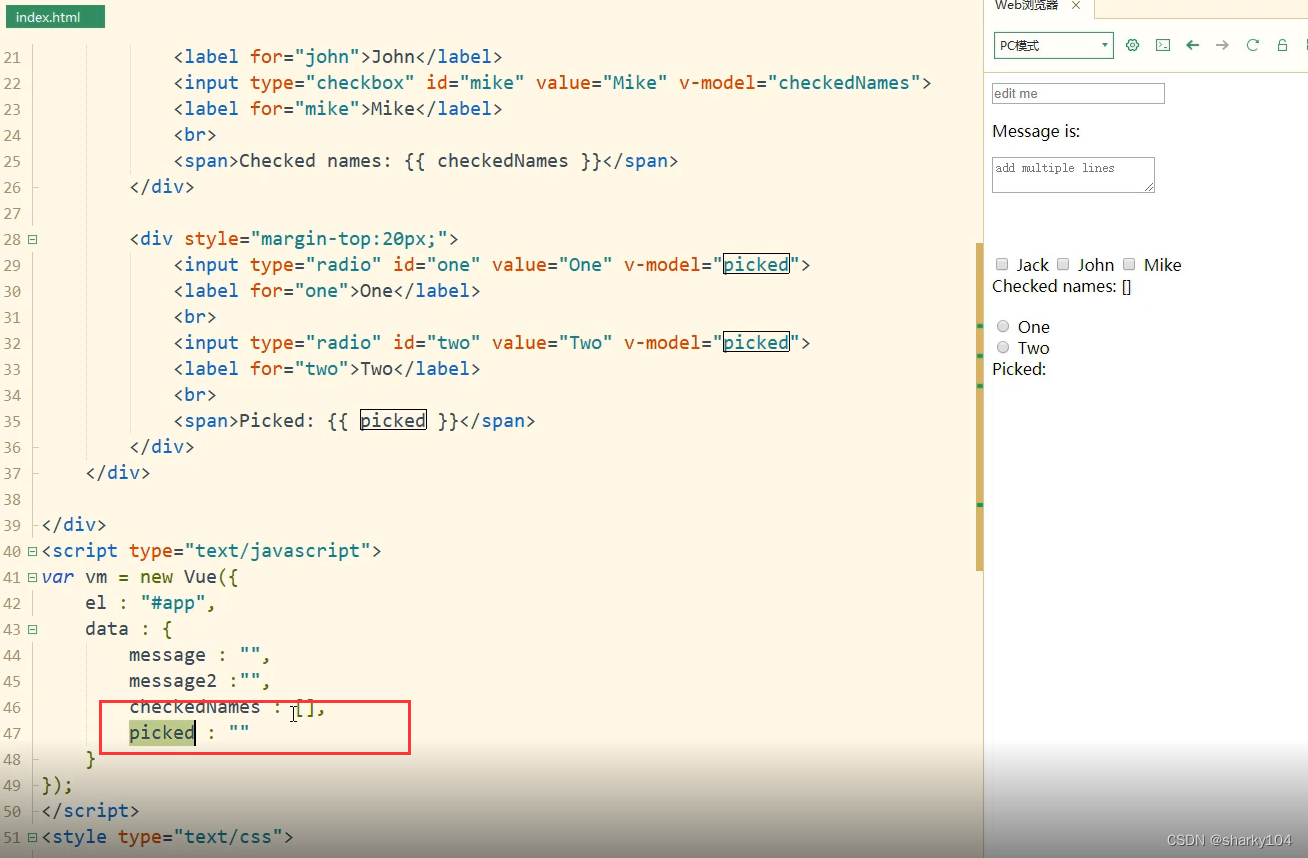Viewport: 1308px width, 858px height.
Task: Open the PC模式 device mode dropdown
Action: [1053, 45]
